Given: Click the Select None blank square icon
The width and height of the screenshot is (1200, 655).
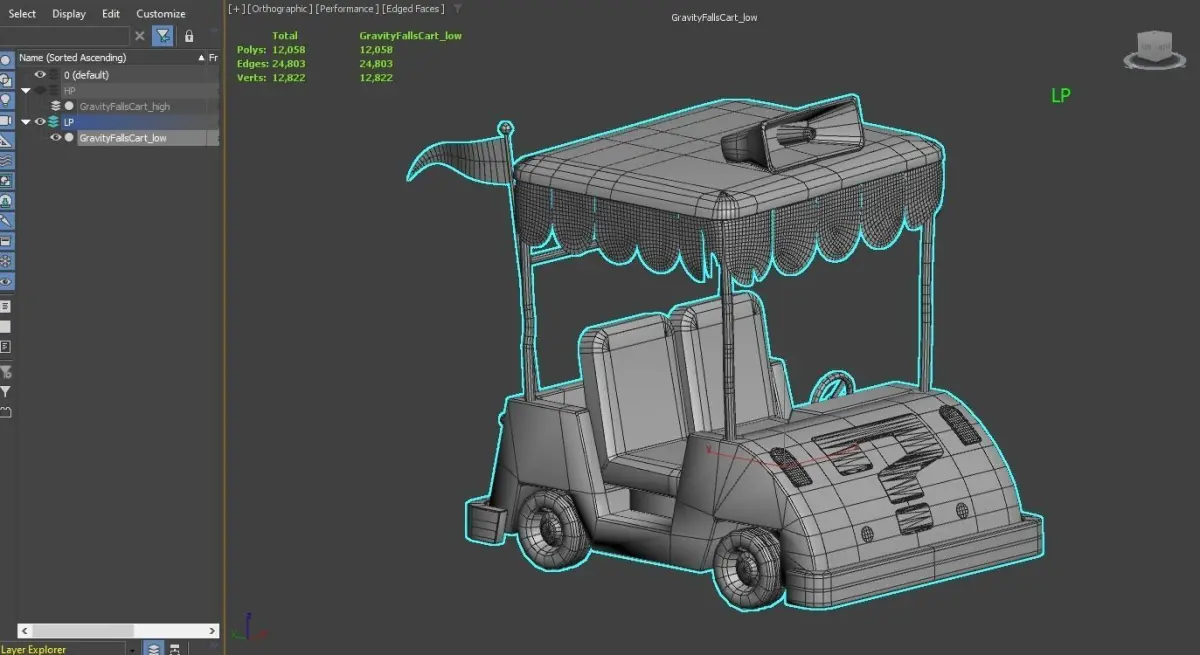Looking at the screenshot, I should click(6, 326).
